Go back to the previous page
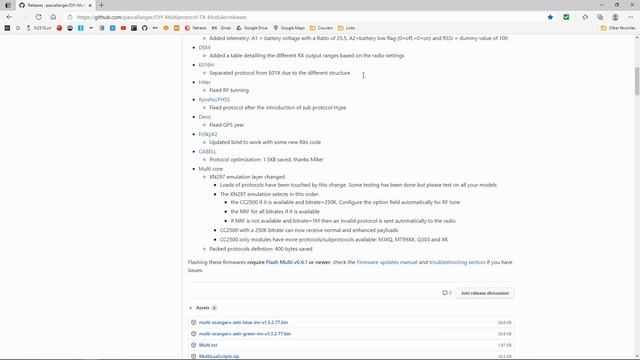This screenshot has width=640, height=360. (9, 17)
